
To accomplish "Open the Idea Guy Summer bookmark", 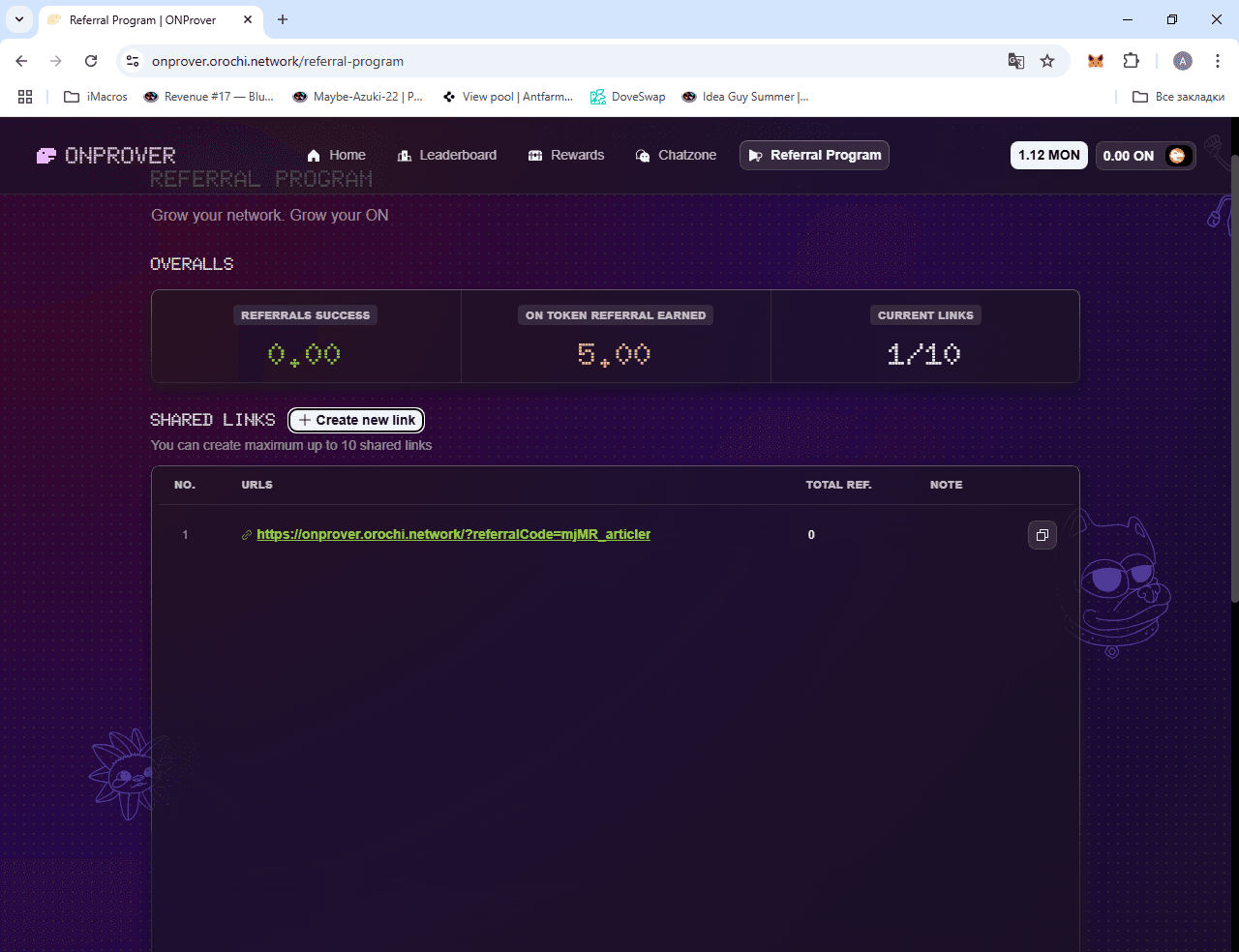I will [745, 97].
